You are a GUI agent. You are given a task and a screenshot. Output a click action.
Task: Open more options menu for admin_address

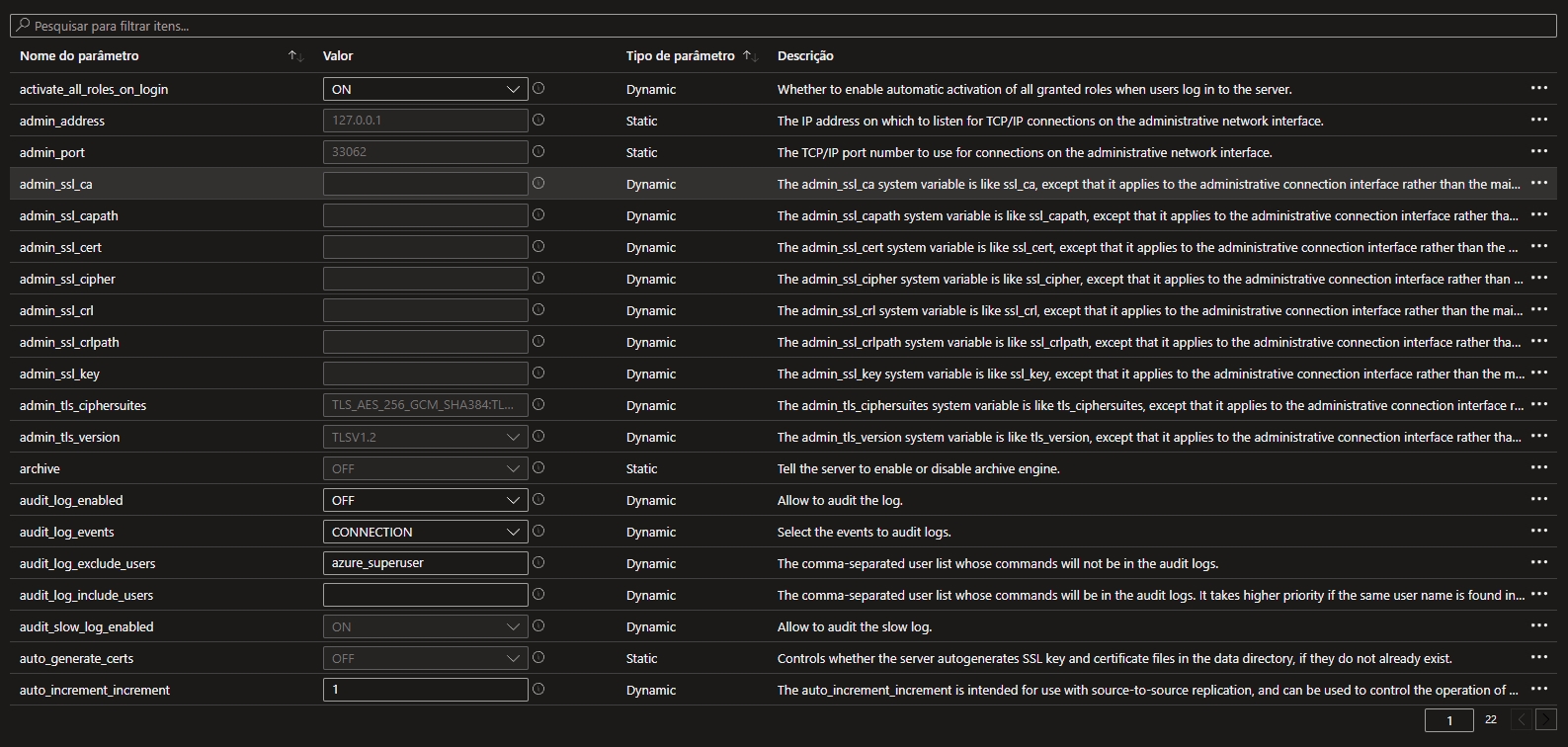click(x=1538, y=120)
